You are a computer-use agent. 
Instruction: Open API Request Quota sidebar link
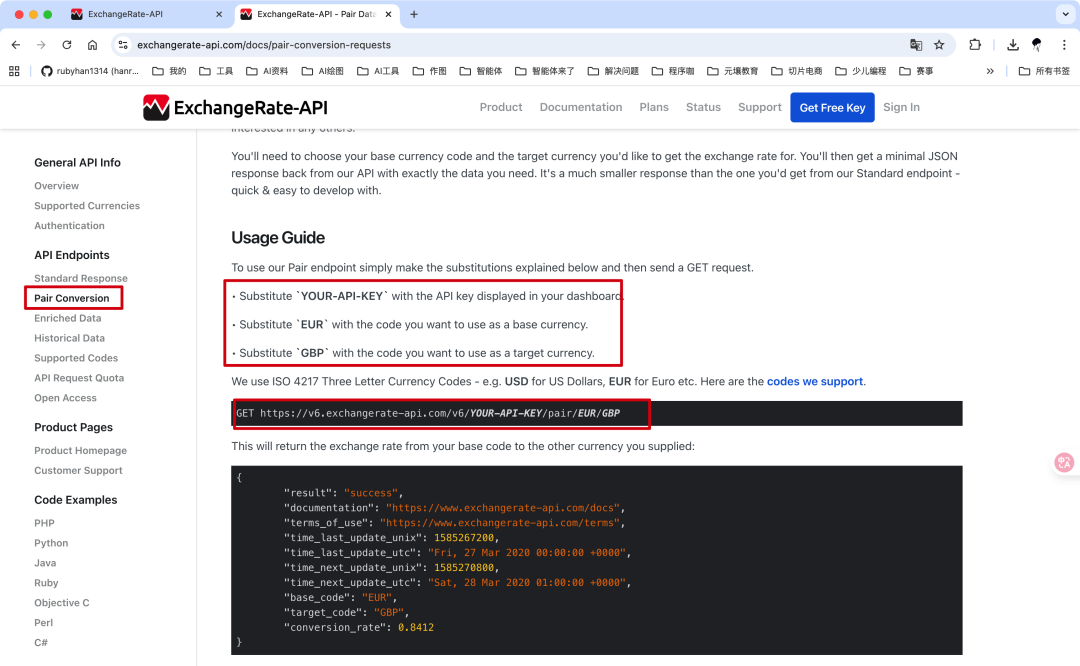(x=79, y=378)
